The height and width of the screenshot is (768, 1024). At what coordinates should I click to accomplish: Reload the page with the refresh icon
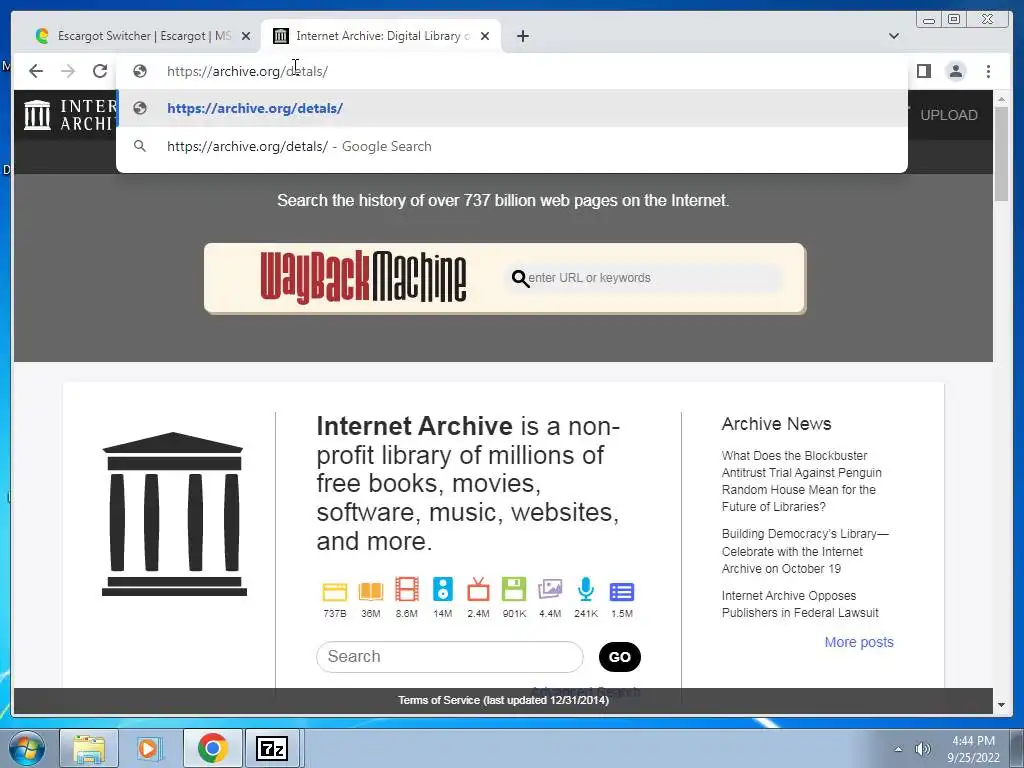[x=100, y=71]
